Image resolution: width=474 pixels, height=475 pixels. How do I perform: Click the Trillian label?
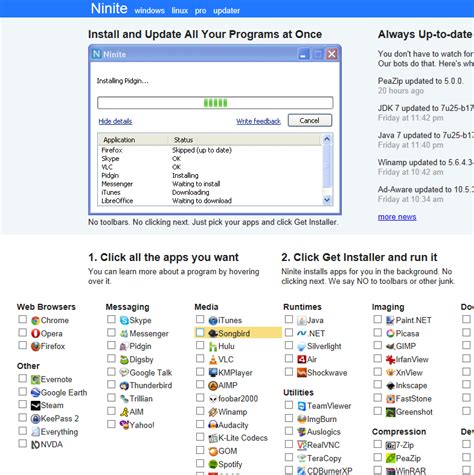(141, 399)
